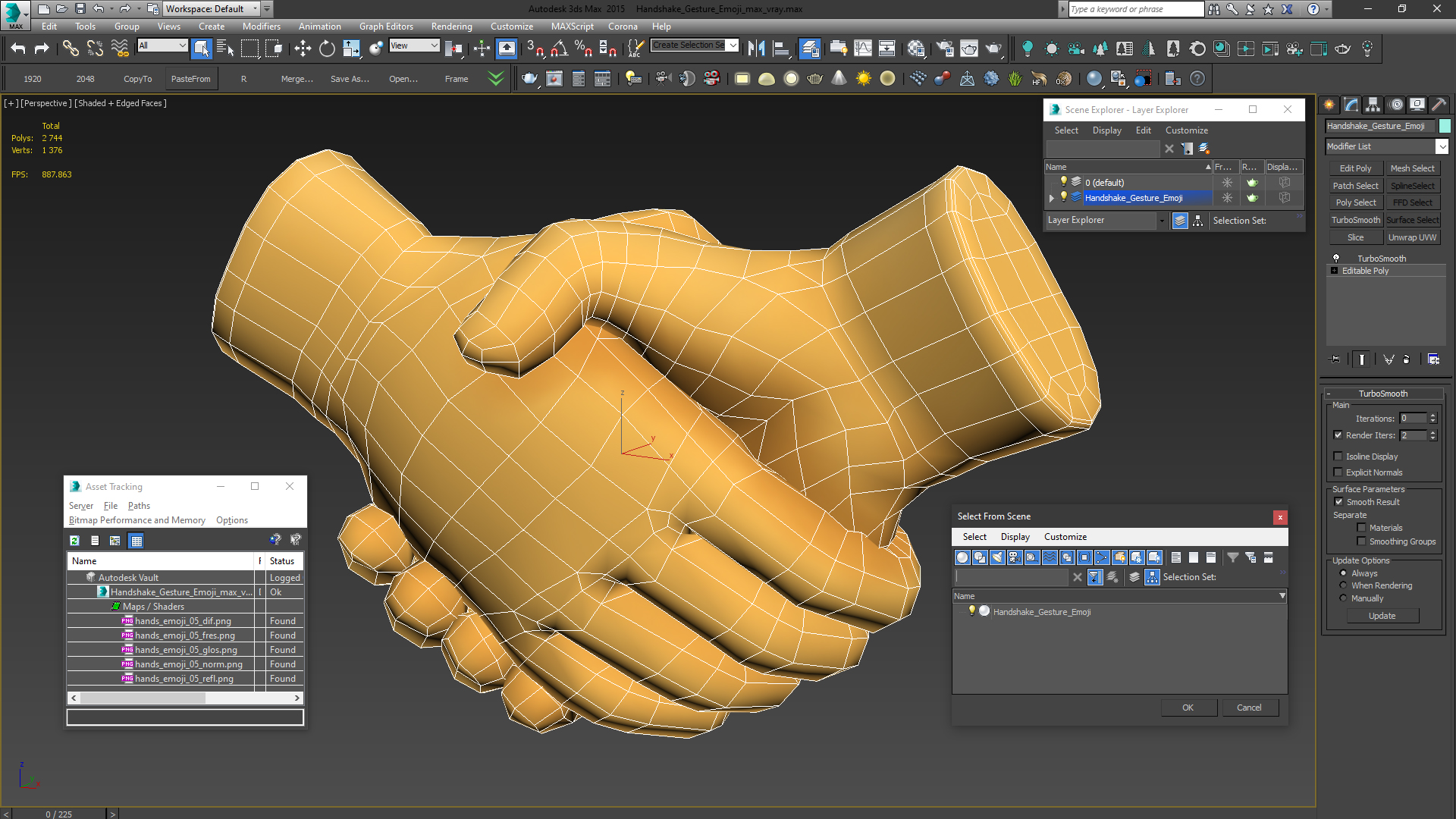Click the Align tool icon
The height and width of the screenshot is (819, 1456).
pyautogui.click(x=780, y=49)
